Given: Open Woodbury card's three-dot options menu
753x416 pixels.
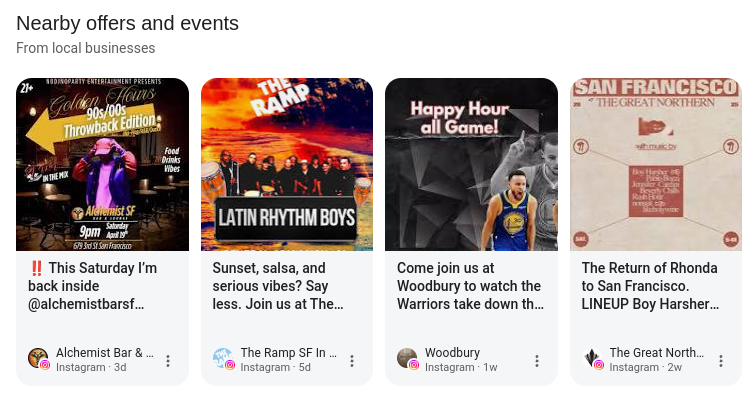Looking at the screenshot, I should click(537, 361).
